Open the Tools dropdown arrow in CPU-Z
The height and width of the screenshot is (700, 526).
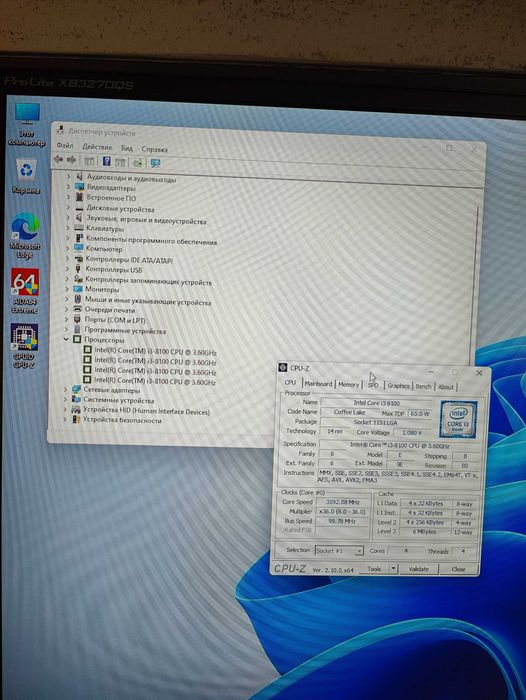[393, 569]
